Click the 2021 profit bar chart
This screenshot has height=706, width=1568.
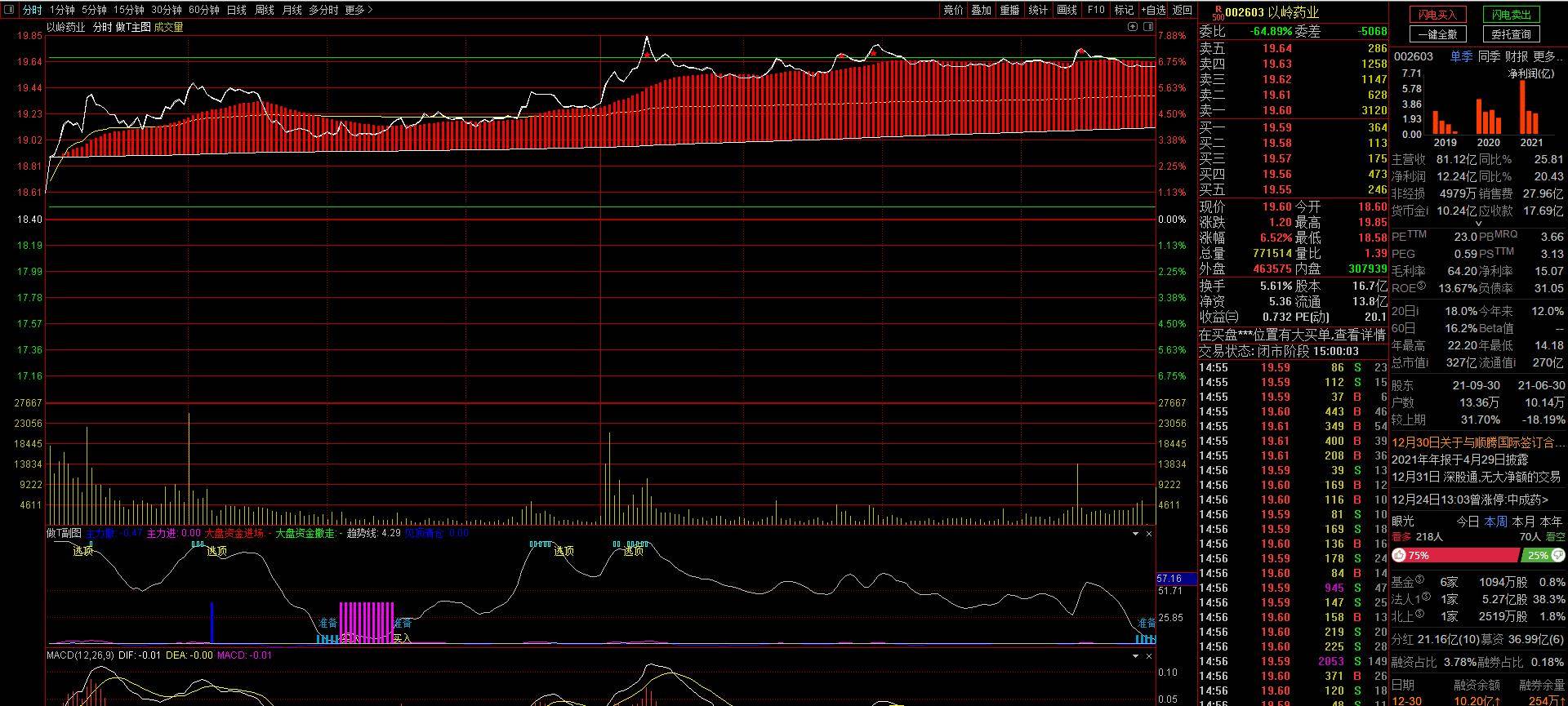[x=1528, y=107]
